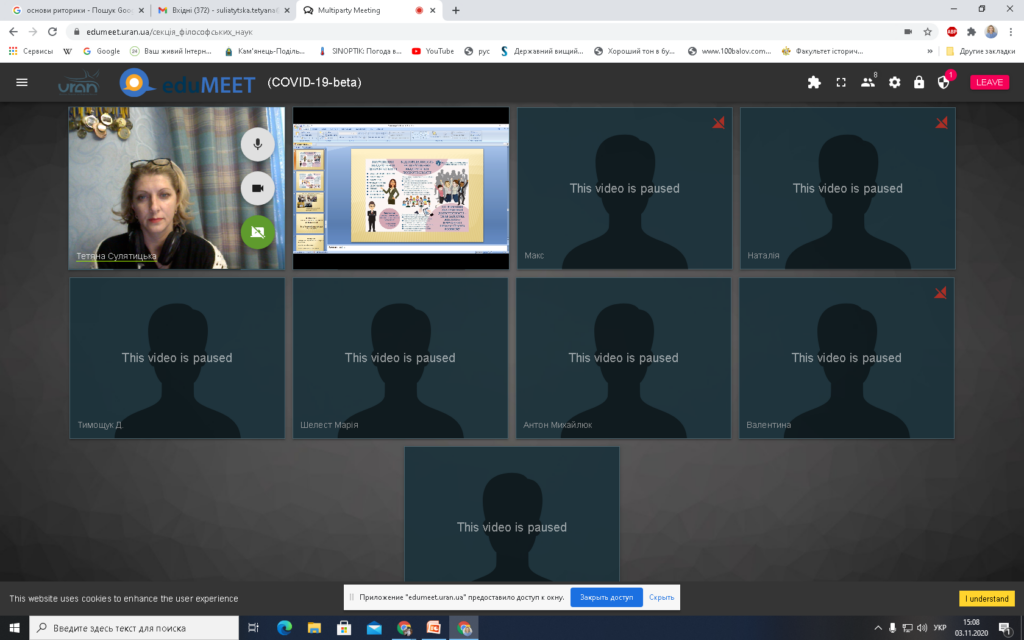This screenshot has width=1024, height=640.
Task: Toggle the room lock icon
Action: (918, 82)
